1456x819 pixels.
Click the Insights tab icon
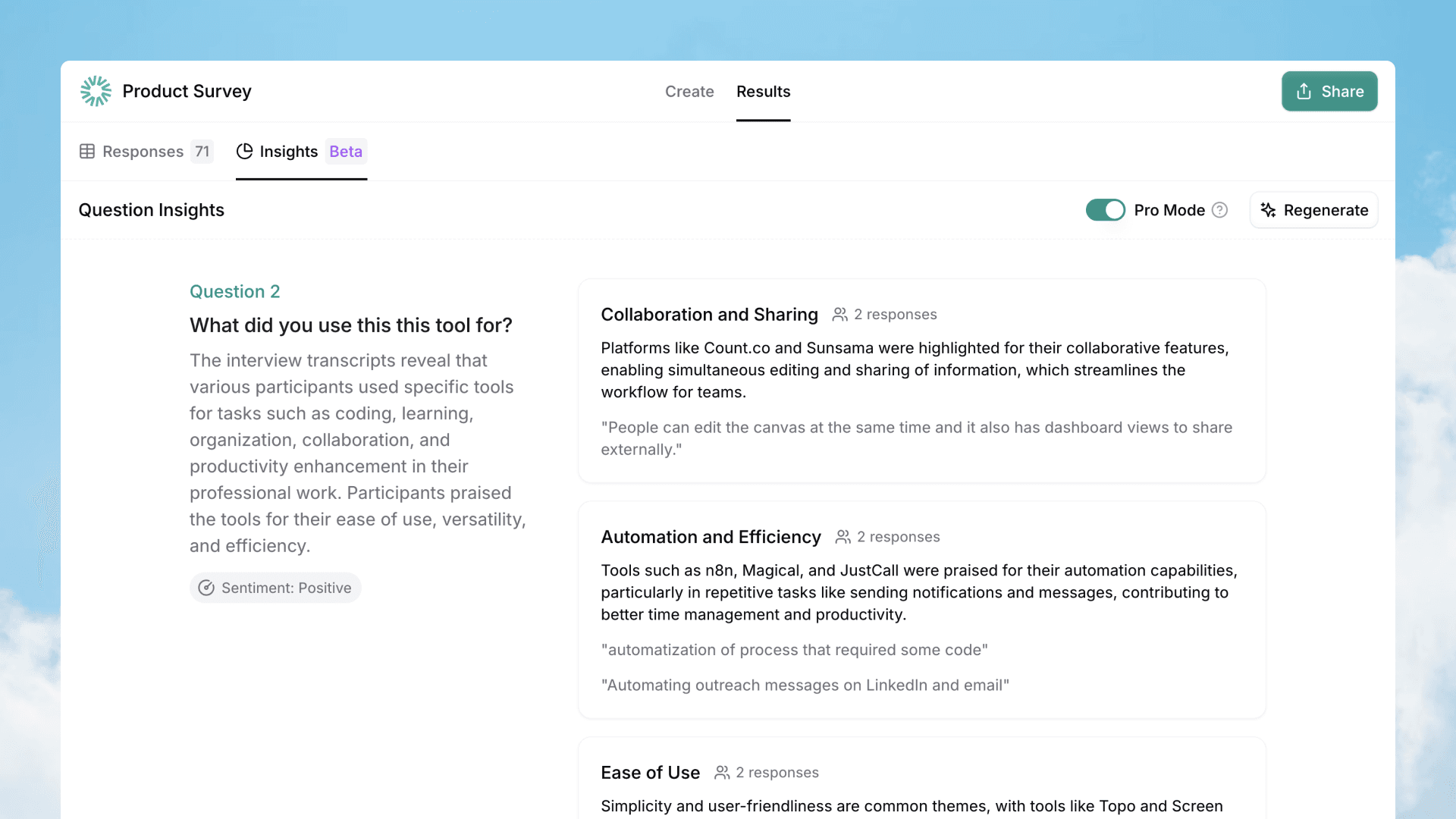point(245,151)
